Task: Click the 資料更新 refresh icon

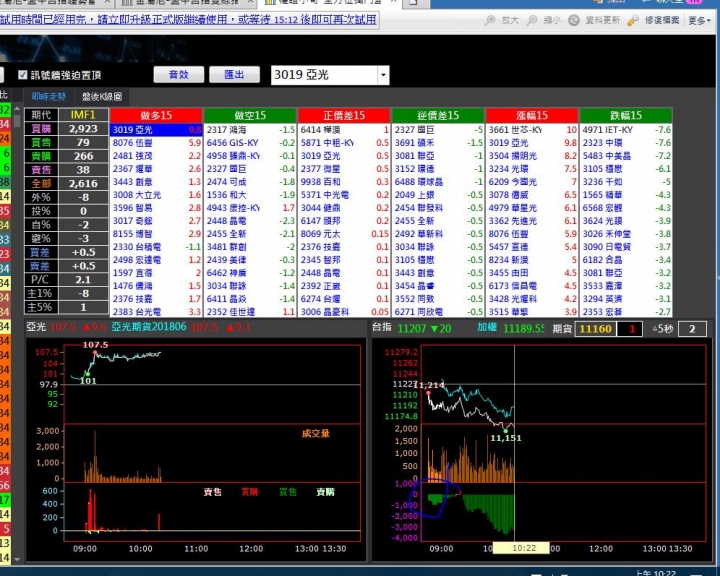Action: (x=574, y=20)
